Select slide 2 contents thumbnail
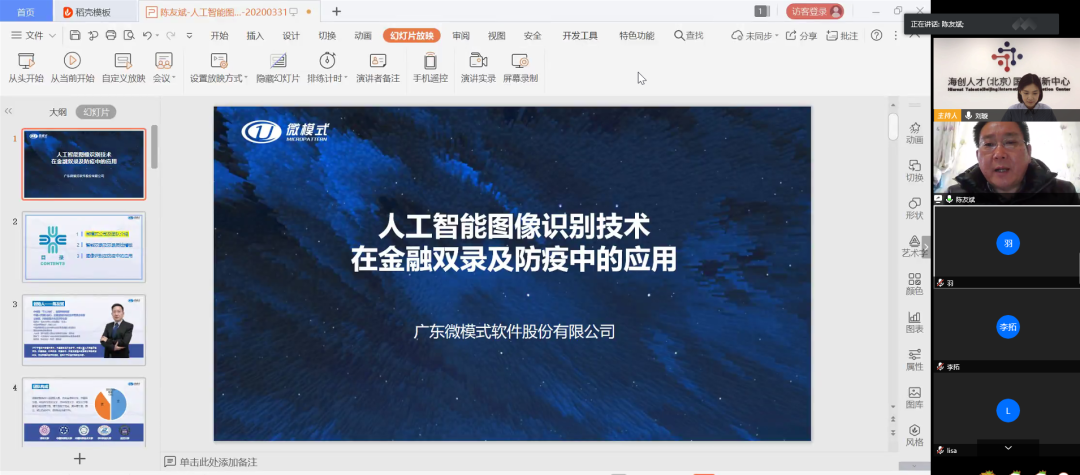The width and height of the screenshot is (1080, 475). 84,247
